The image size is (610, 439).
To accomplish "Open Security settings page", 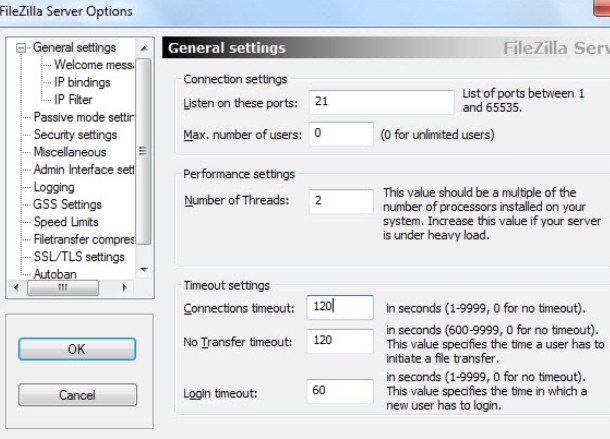I will tap(75, 135).
